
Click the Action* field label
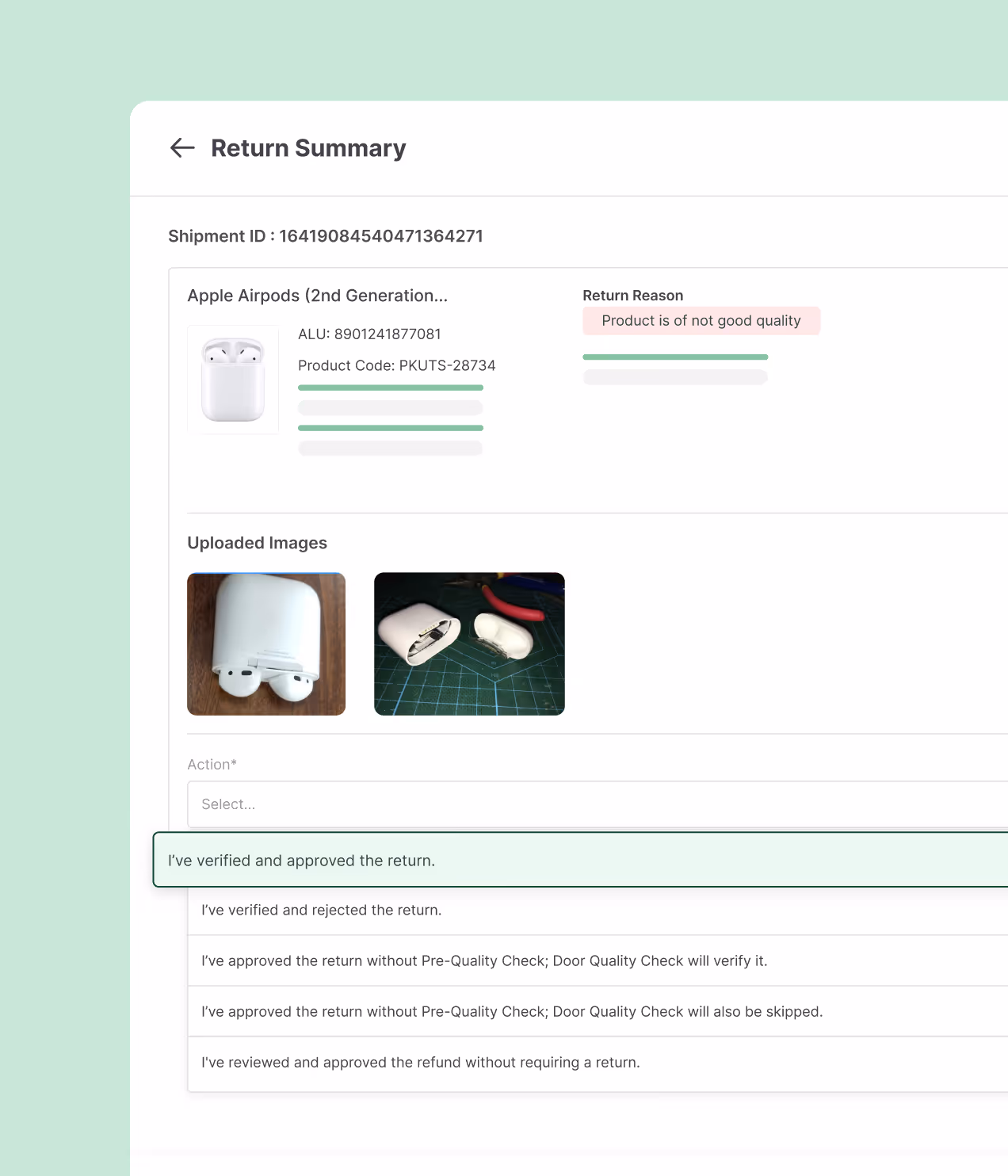[212, 764]
